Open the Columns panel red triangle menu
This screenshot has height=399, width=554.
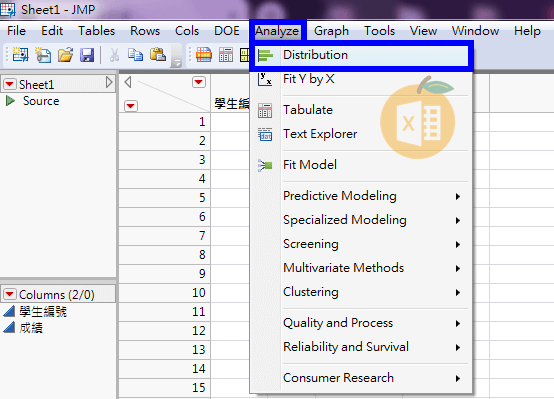point(10,294)
